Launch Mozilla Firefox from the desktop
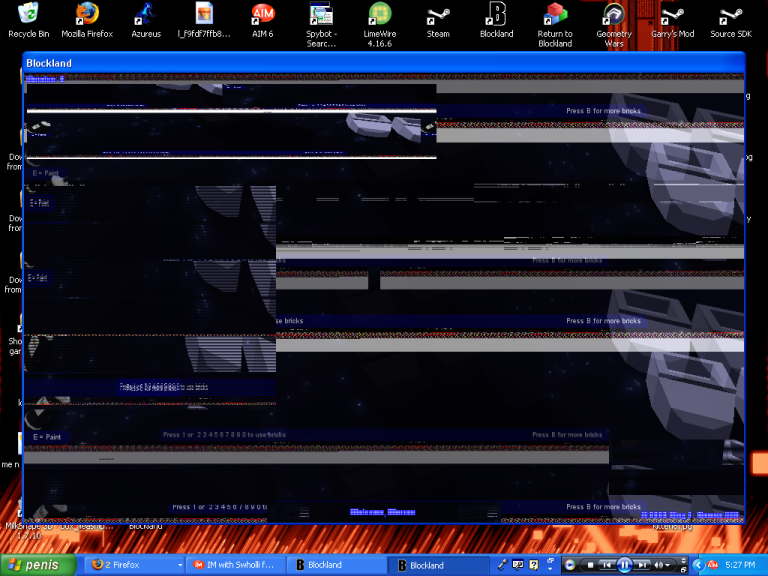This screenshot has height=576, width=768. pyautogui.click(x=87, y=21)
